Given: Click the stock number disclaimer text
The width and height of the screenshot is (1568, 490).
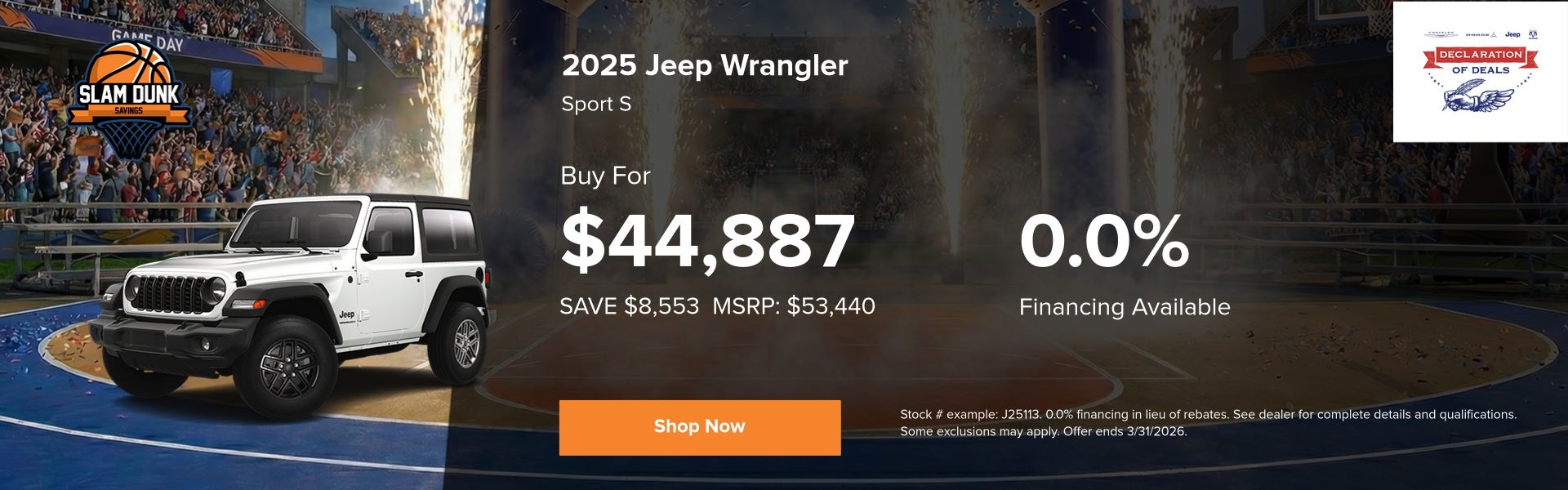Looking at the screenshot, I should click(1207, 422).
